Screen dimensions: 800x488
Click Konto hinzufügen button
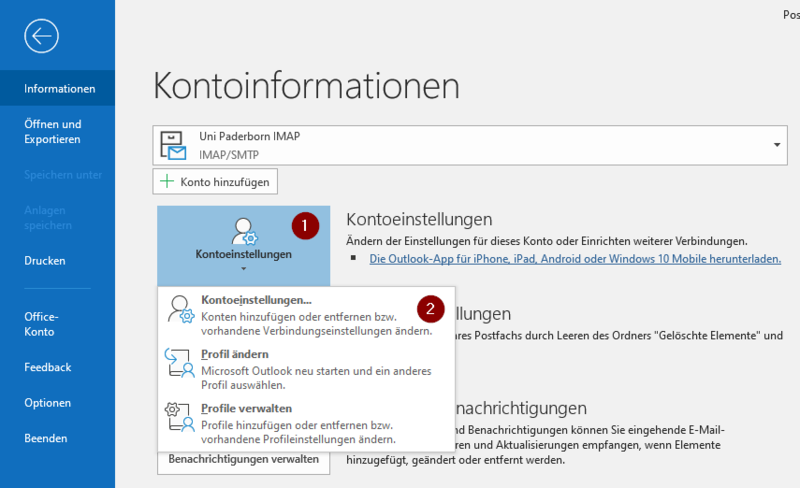coord(215,182)
